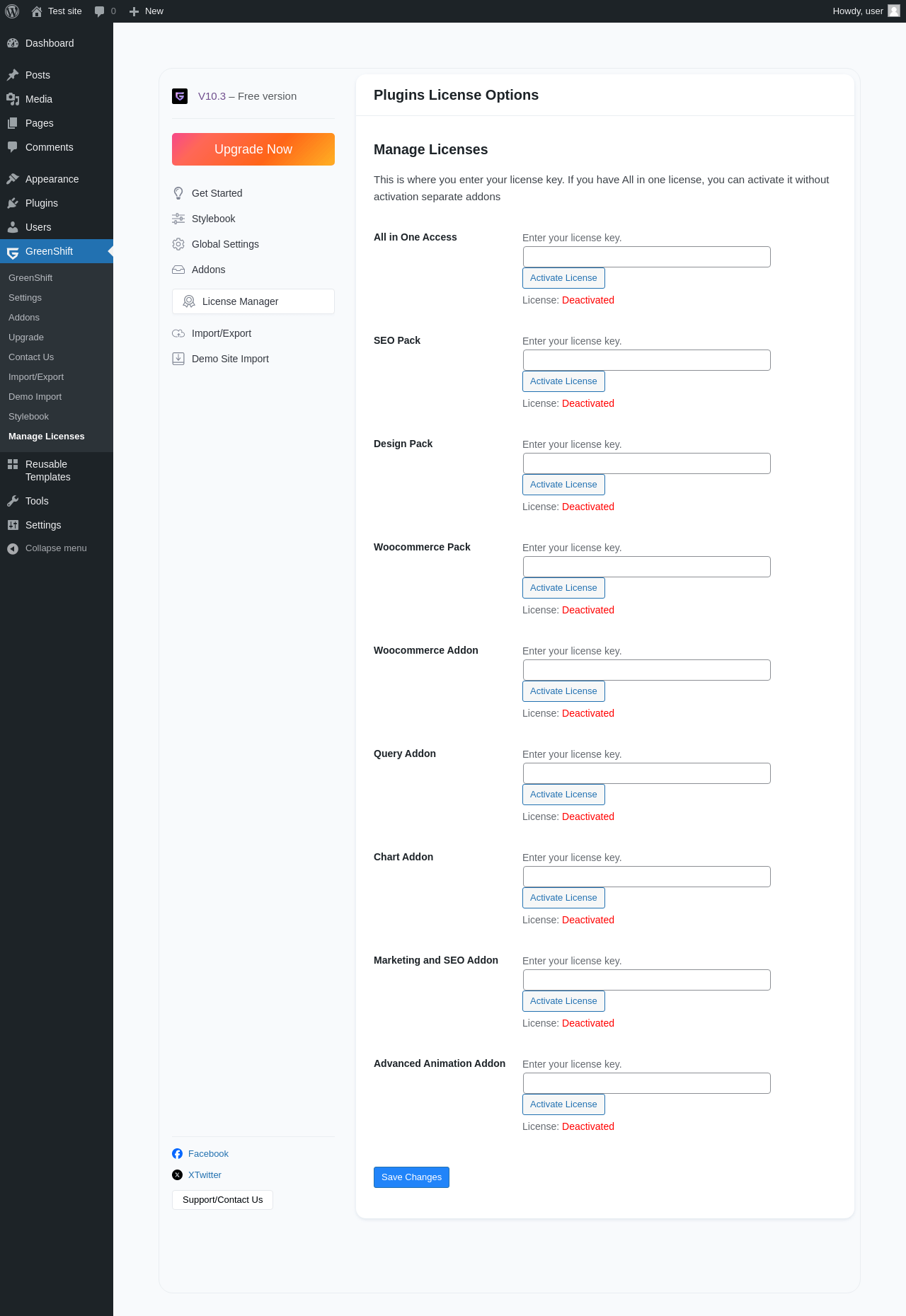The image size is (906, 1316).
Task: Activate License for Marketing and SEO Addon
Action: pos(563,1001)
